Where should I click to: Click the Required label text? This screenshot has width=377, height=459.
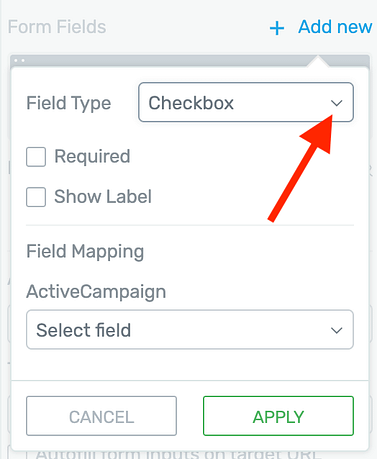(92, 156)
